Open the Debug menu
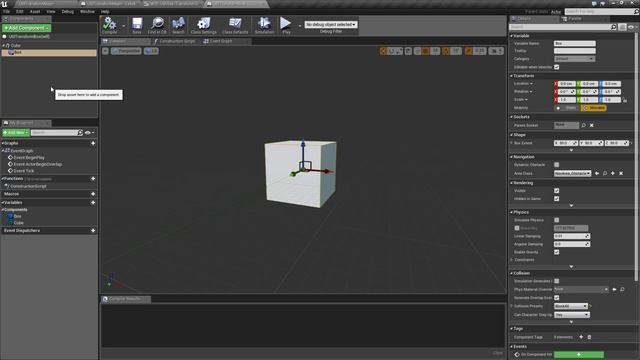Screen dimensions: 640x360 (67, 11)
